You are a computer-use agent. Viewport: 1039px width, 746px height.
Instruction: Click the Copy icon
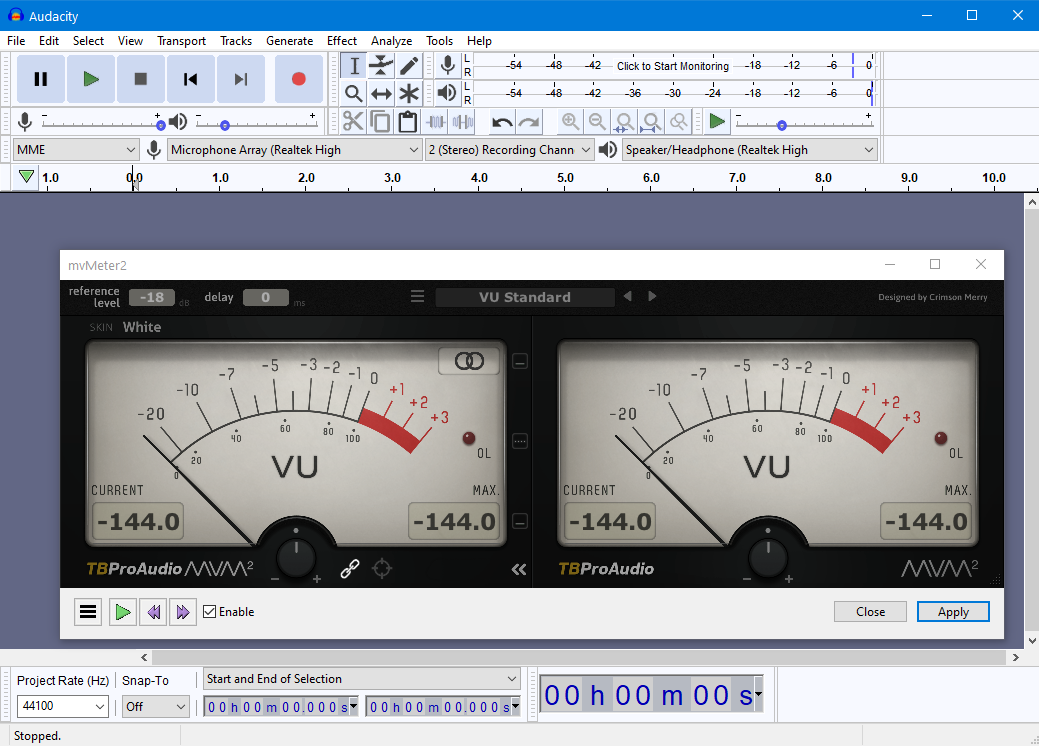(x=380, y=121)
